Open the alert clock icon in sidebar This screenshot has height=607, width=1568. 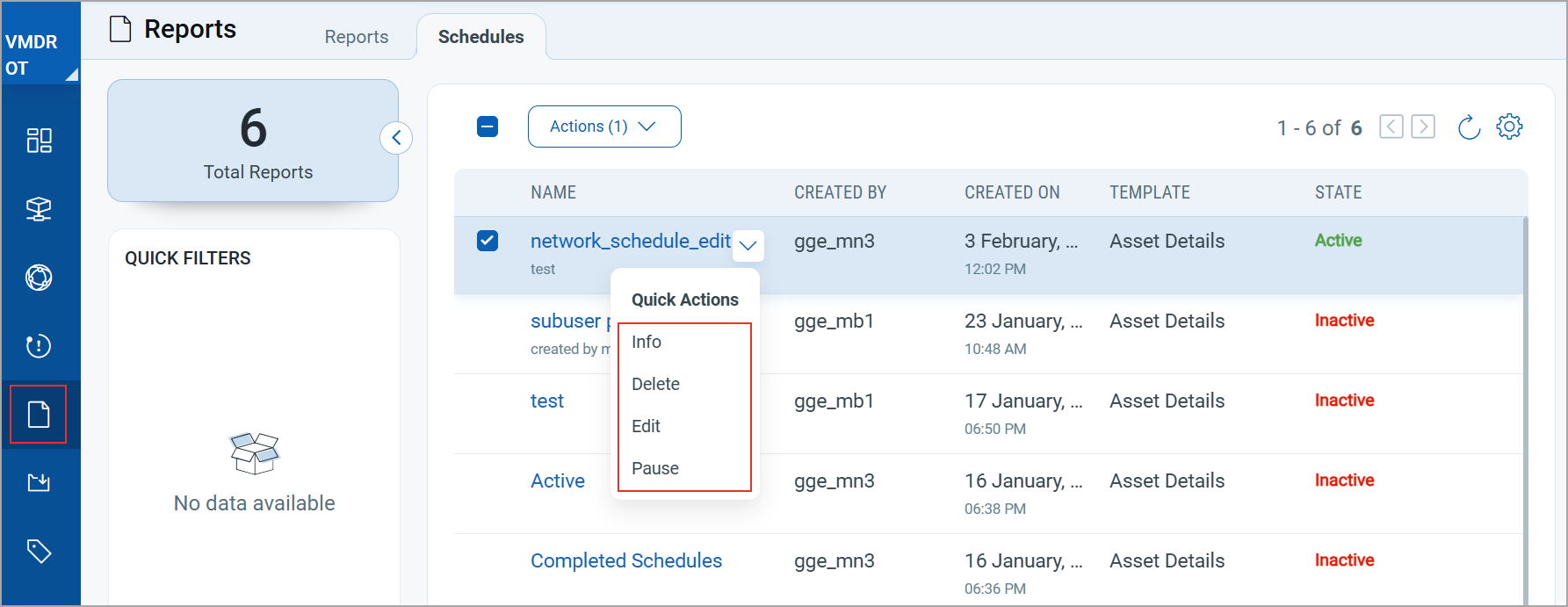pyautogui.click(x=39, y=346)
